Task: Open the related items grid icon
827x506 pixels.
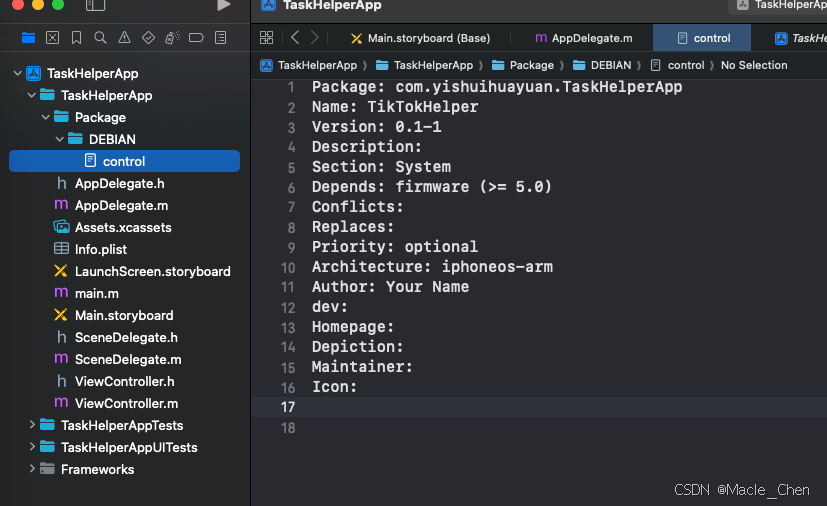Action: coord(266,37)
